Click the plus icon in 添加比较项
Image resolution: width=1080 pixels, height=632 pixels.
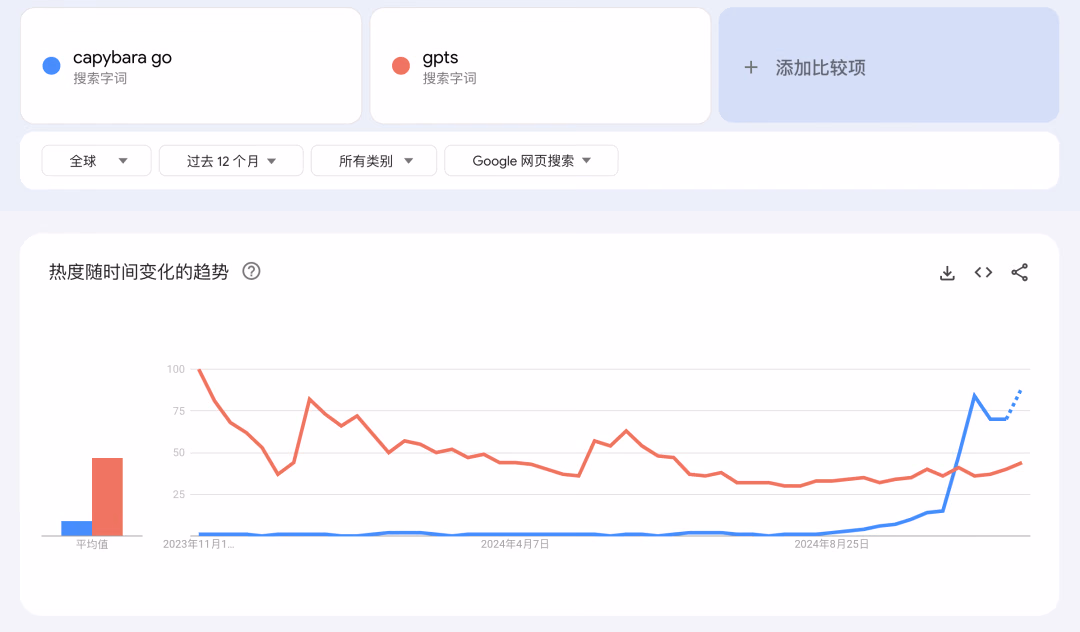pyautogui.click(x=751, y=67)
